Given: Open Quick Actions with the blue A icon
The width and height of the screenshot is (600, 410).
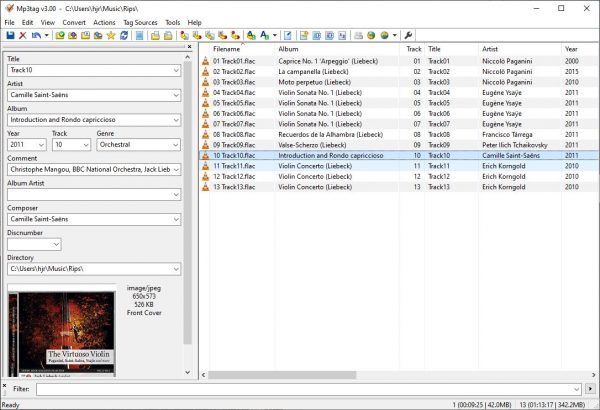Looking at the screenshot, I should coord(264,36).
